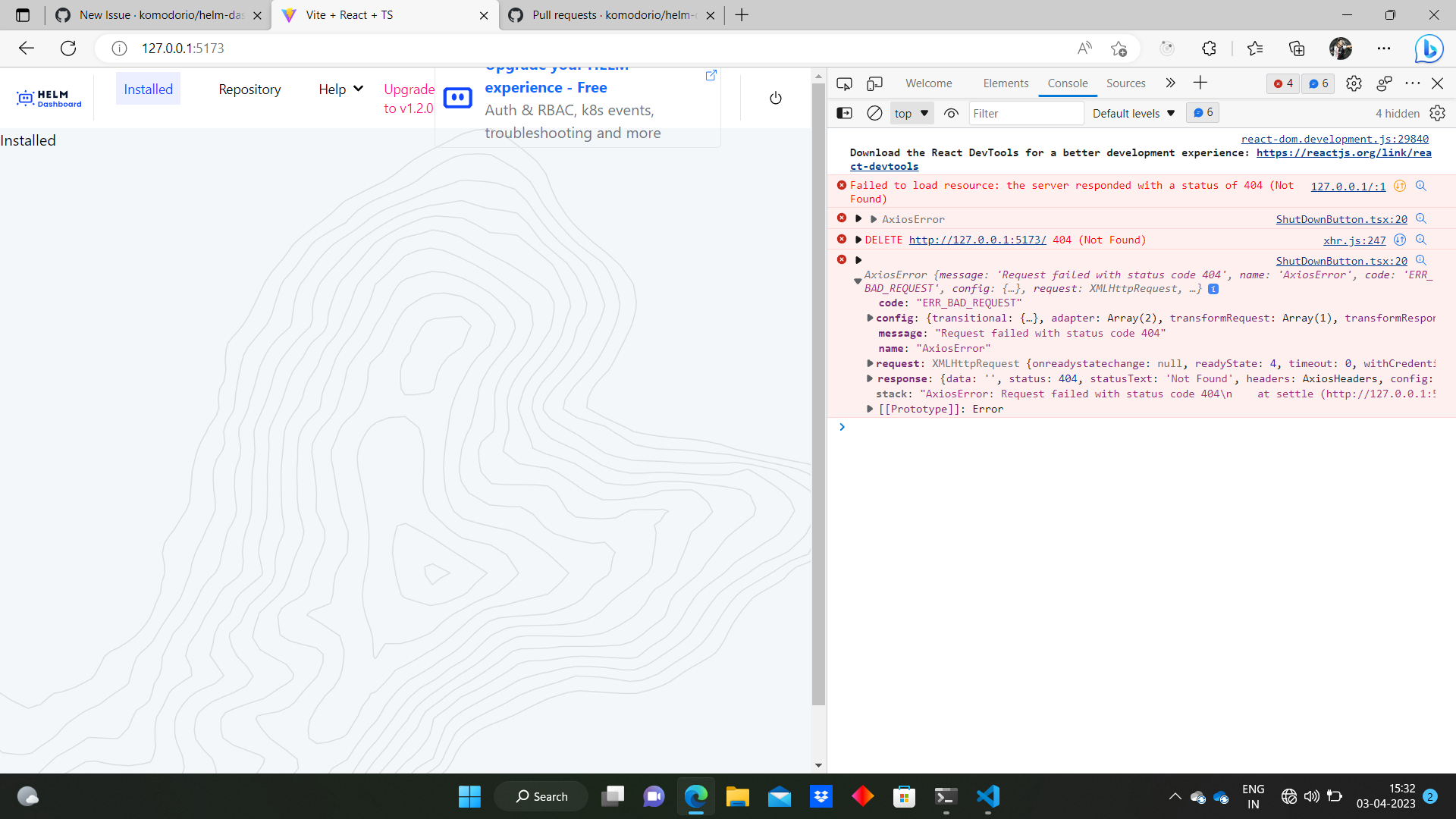Show the 4 hidden console messages

1397,112
